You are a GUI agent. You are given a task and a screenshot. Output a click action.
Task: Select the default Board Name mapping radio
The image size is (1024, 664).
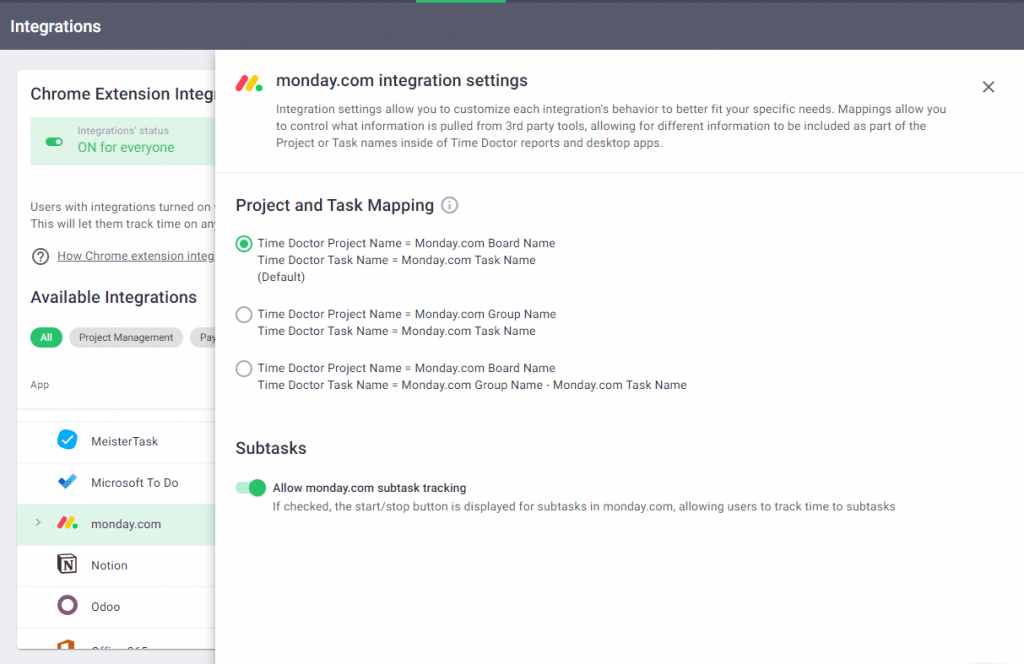[244, 244]
